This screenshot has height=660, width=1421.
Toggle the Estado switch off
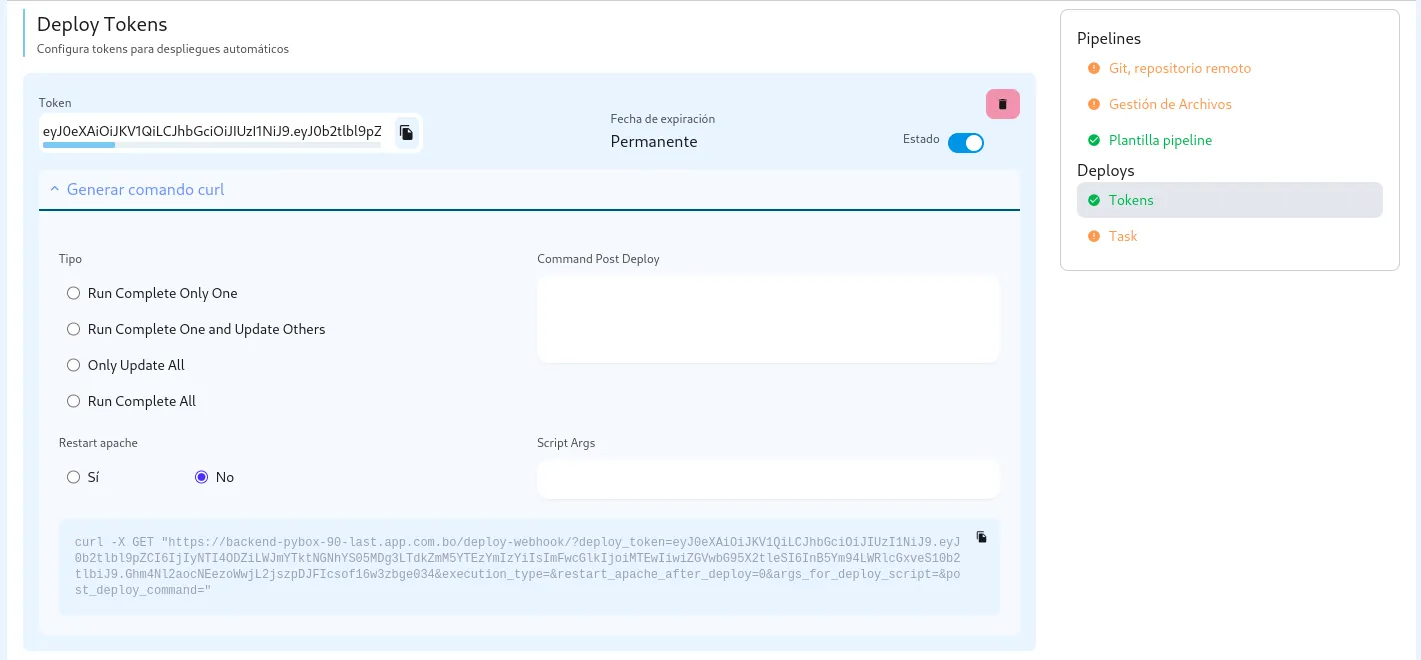click(966, 143)
